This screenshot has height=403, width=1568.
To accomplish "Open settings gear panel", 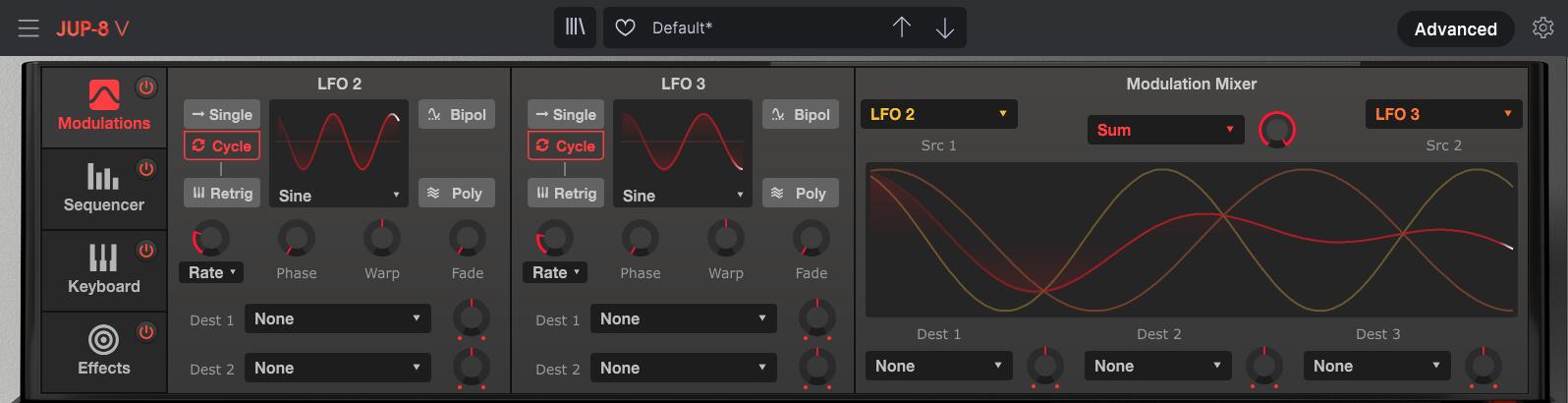I will point(1542,29).
